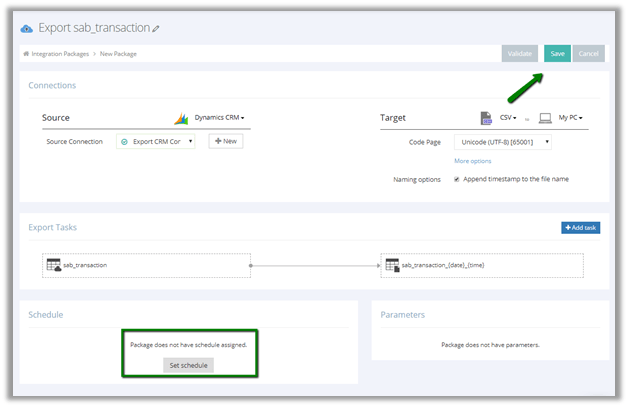
Task: Open the My PC target location dropdown
Action: pos(570,118)
